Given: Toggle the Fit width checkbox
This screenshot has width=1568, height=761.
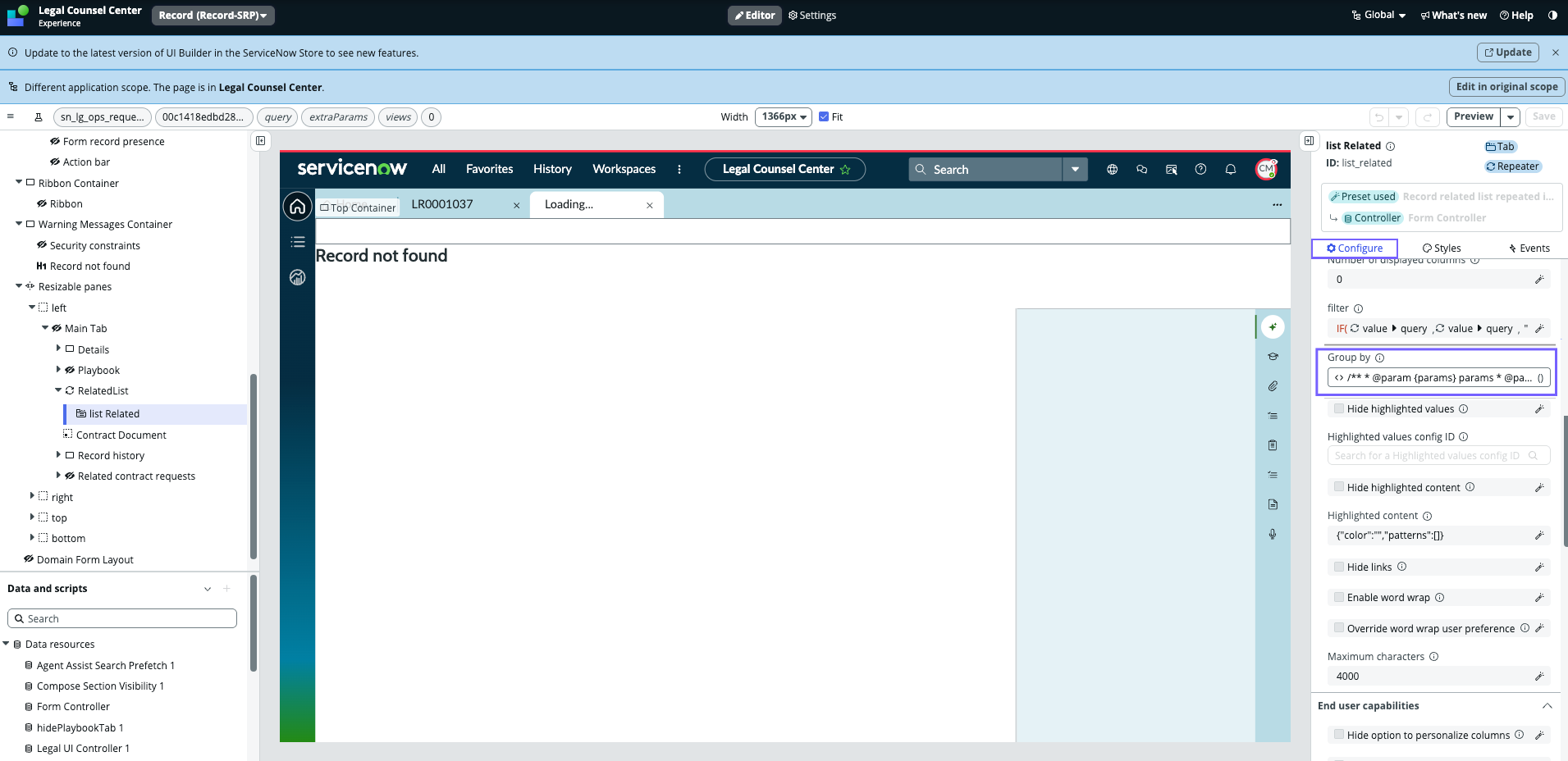Looking at the screenshot, I should (x=824, y=116).
